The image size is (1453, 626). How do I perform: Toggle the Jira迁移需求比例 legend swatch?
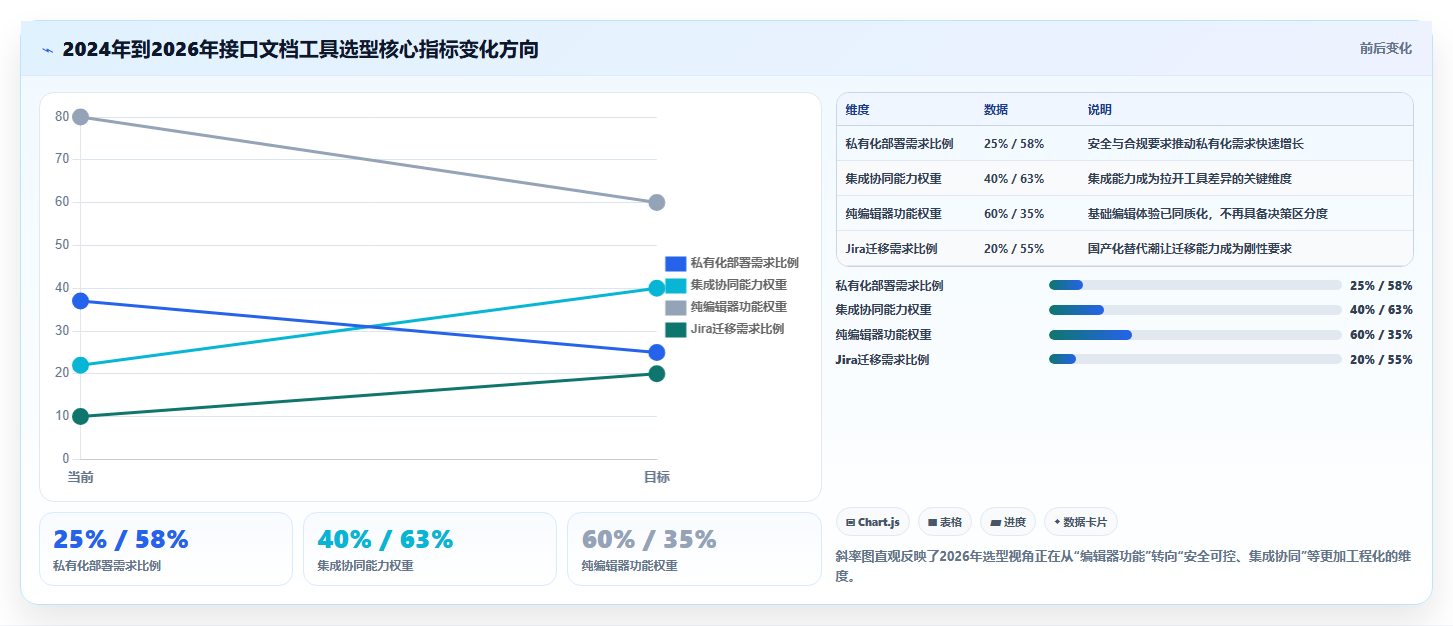(676, 329)
